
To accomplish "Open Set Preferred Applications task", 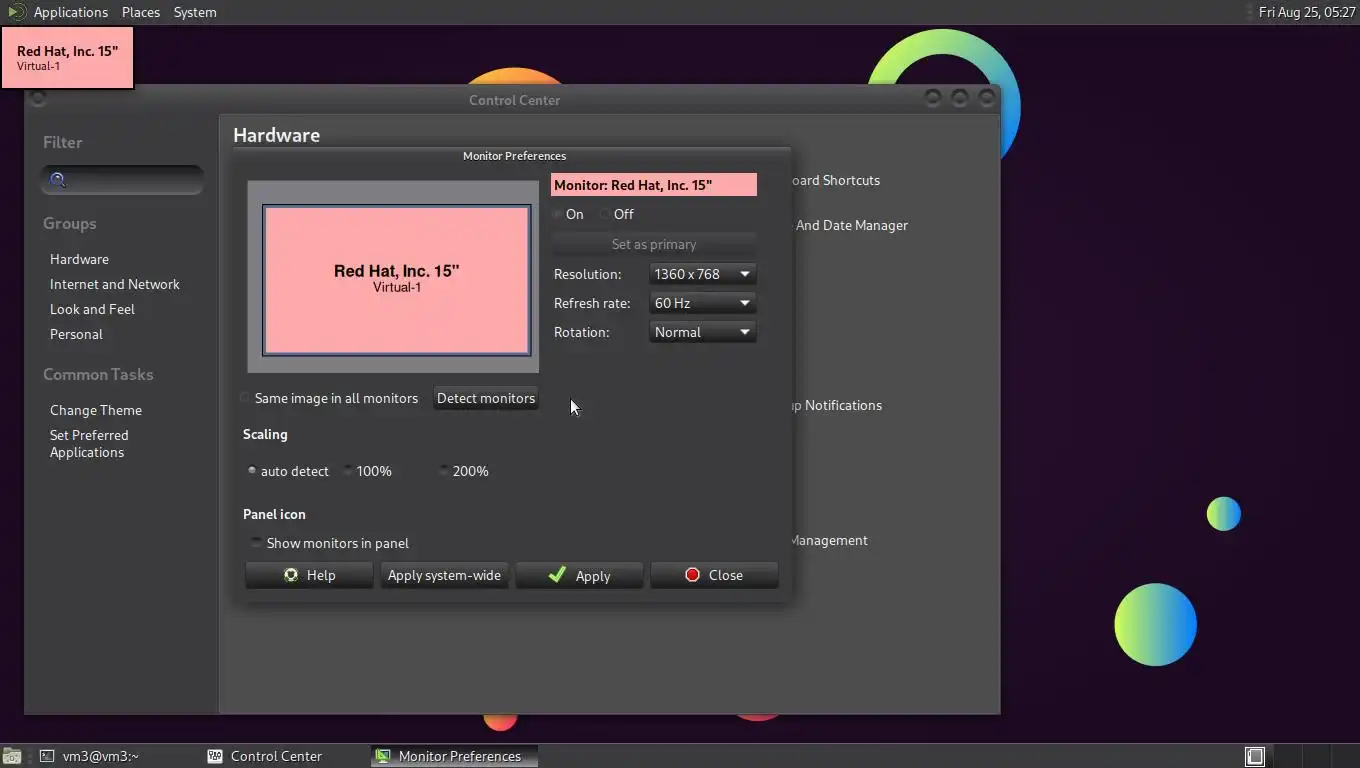I will tap(89, 443).
